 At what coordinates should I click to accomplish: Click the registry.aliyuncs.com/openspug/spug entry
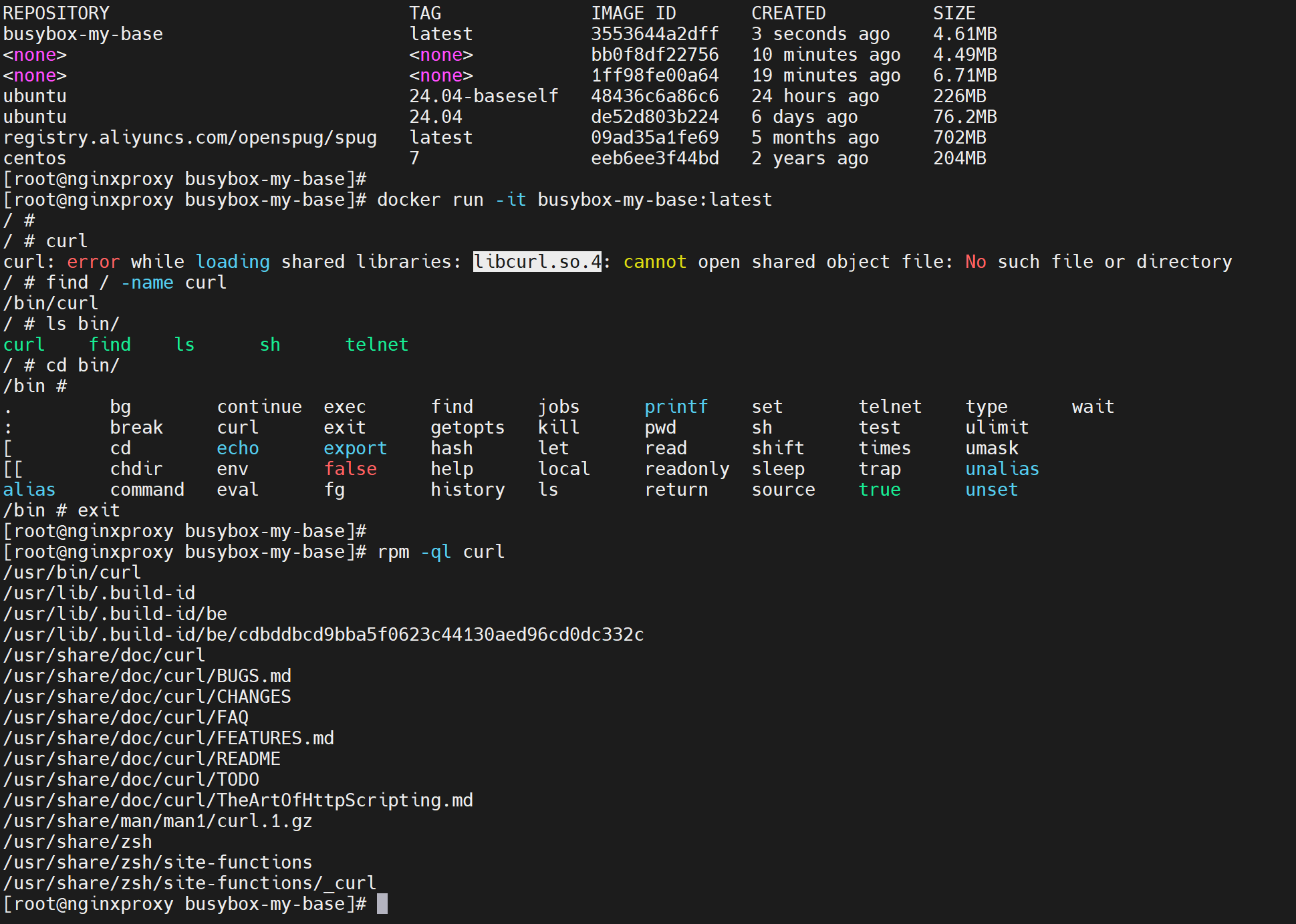tap(190, 137)
